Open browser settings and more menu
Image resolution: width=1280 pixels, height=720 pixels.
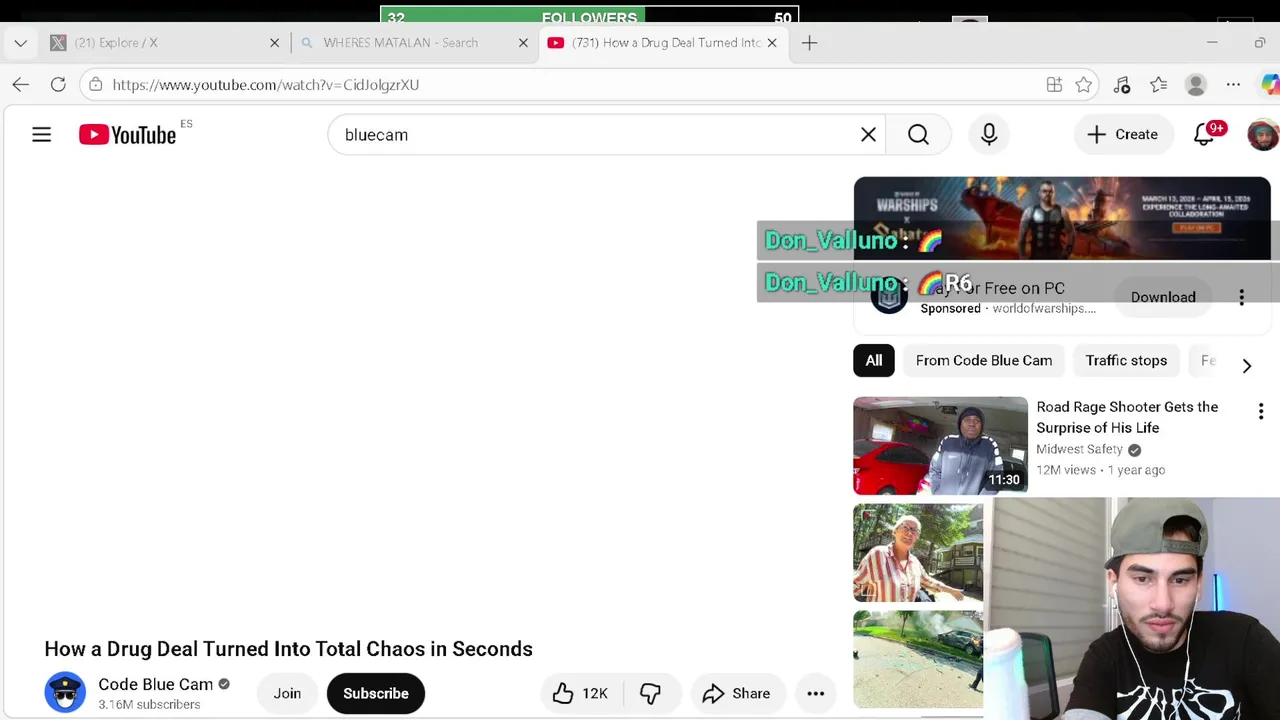(1233, 85)
